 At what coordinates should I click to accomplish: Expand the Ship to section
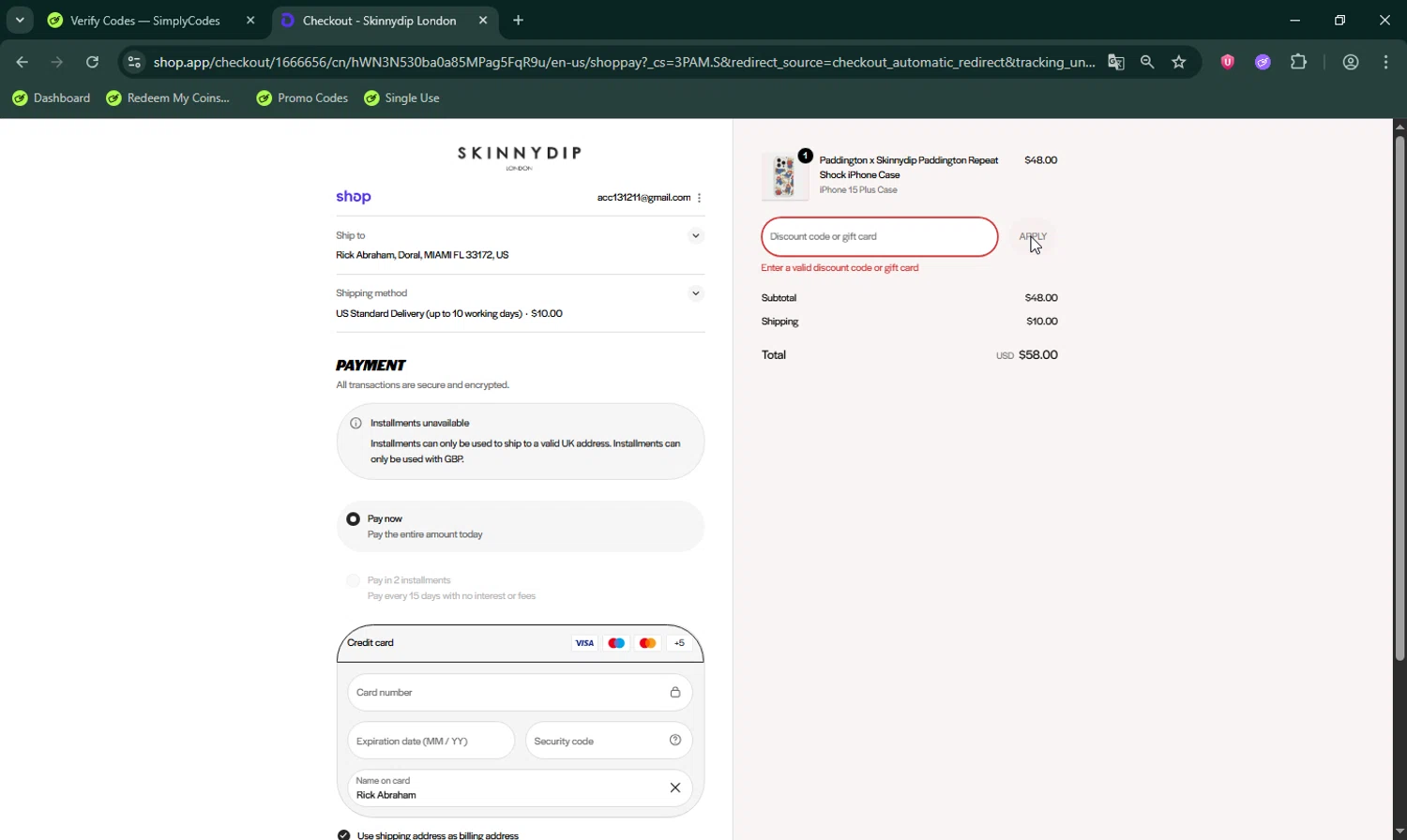695,235
